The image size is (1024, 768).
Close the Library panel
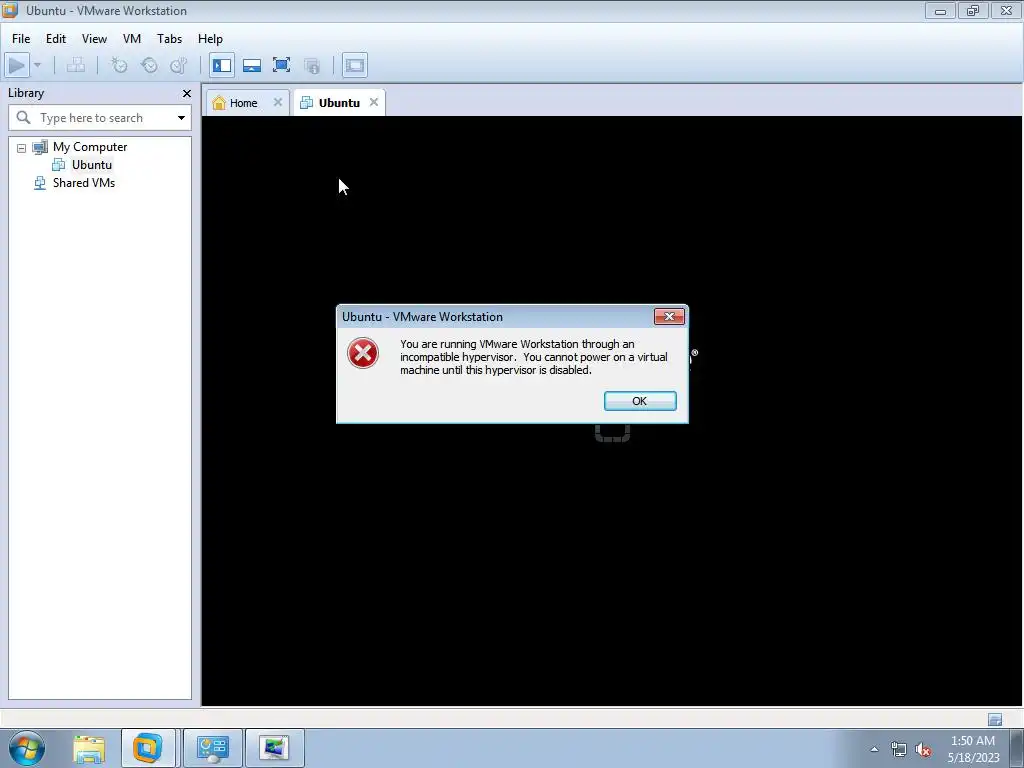click(x=187, y=93)
